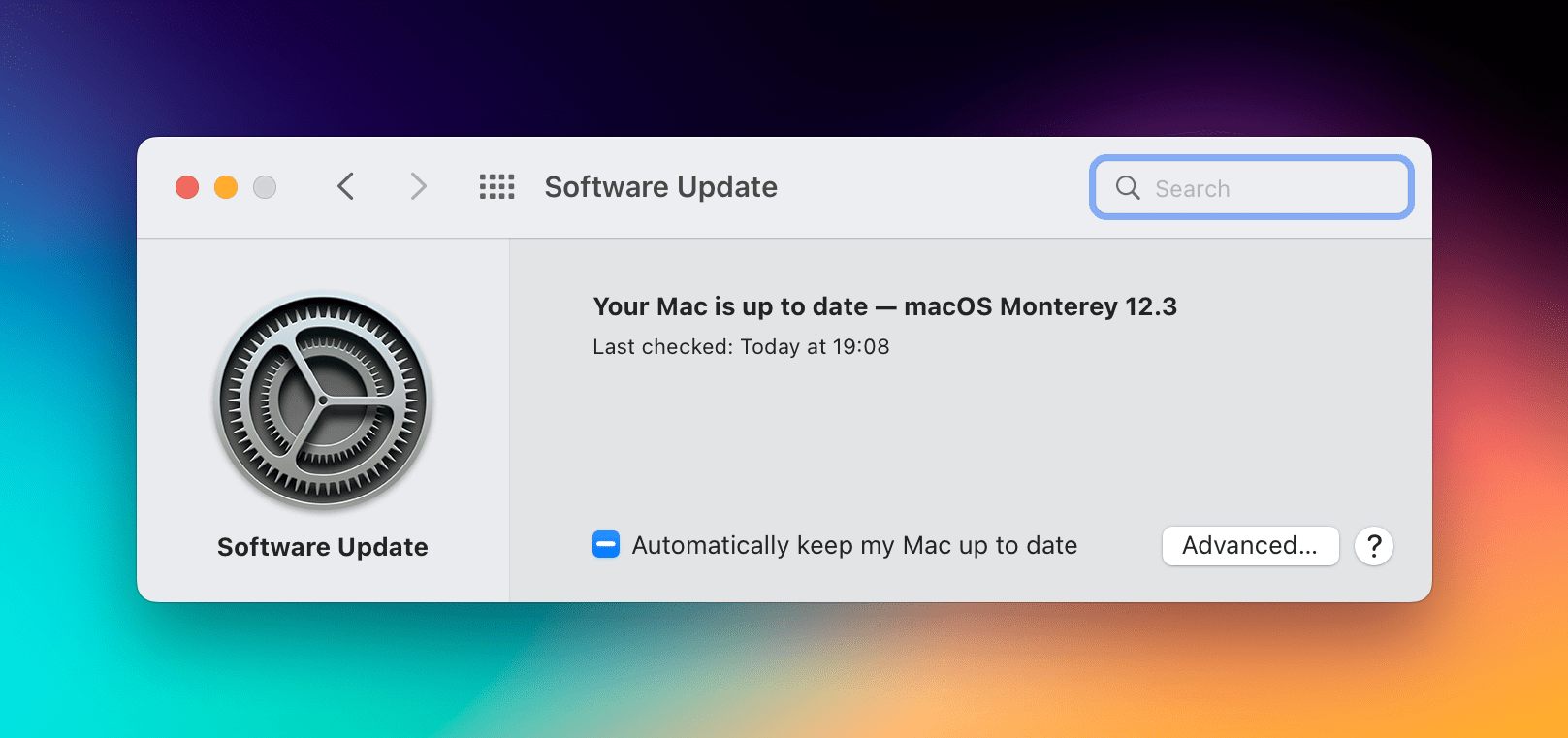
Task: Focus the Search field
Action: coord(1251,187)
